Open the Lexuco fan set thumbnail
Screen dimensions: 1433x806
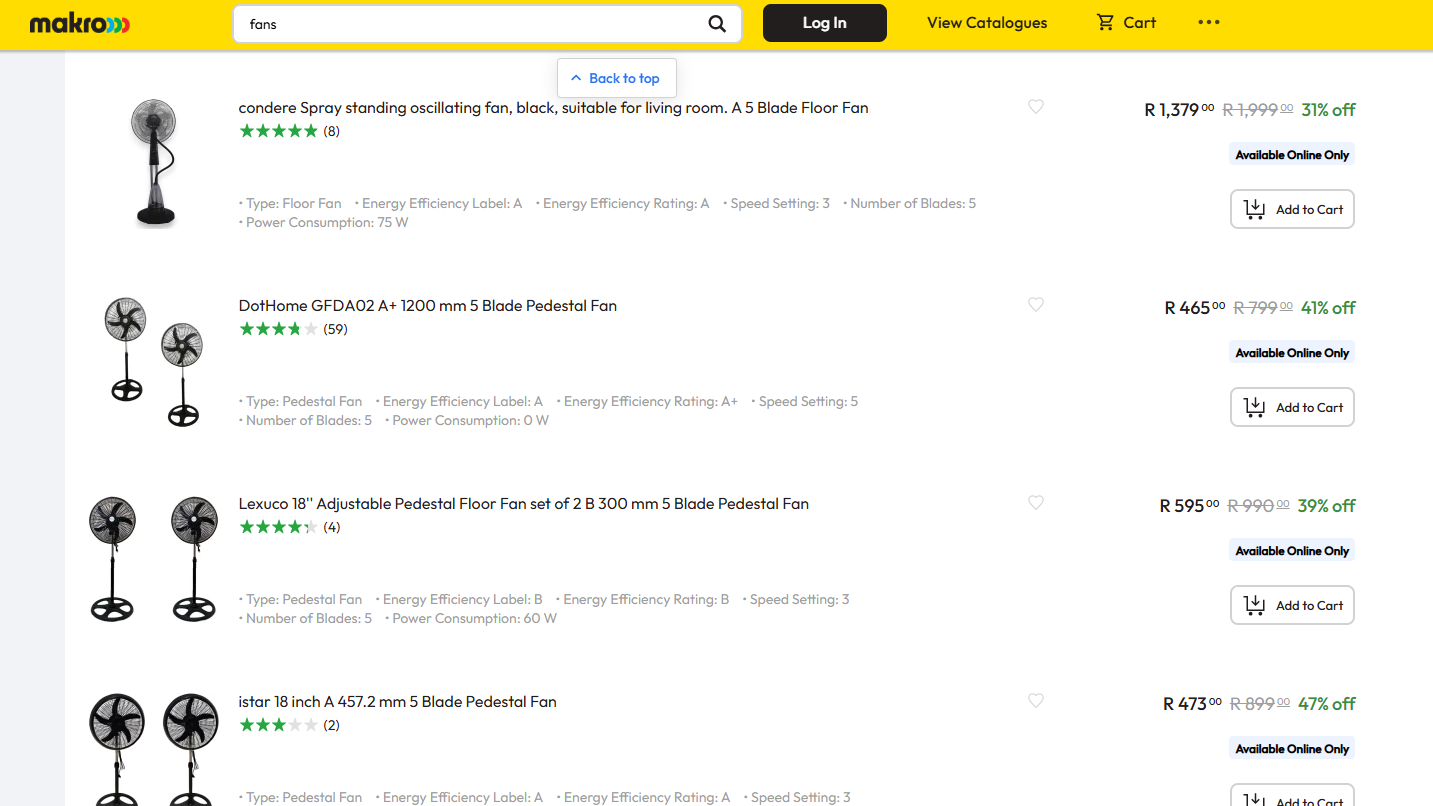[155, 559]
